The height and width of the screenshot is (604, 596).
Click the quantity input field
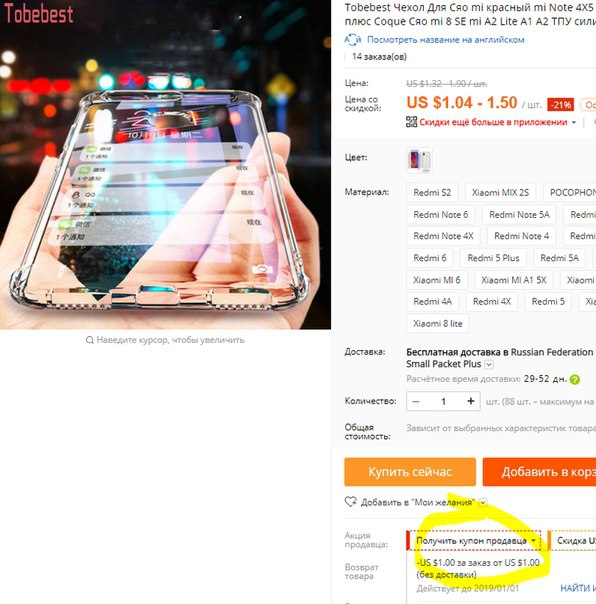[x=443, y=401]
